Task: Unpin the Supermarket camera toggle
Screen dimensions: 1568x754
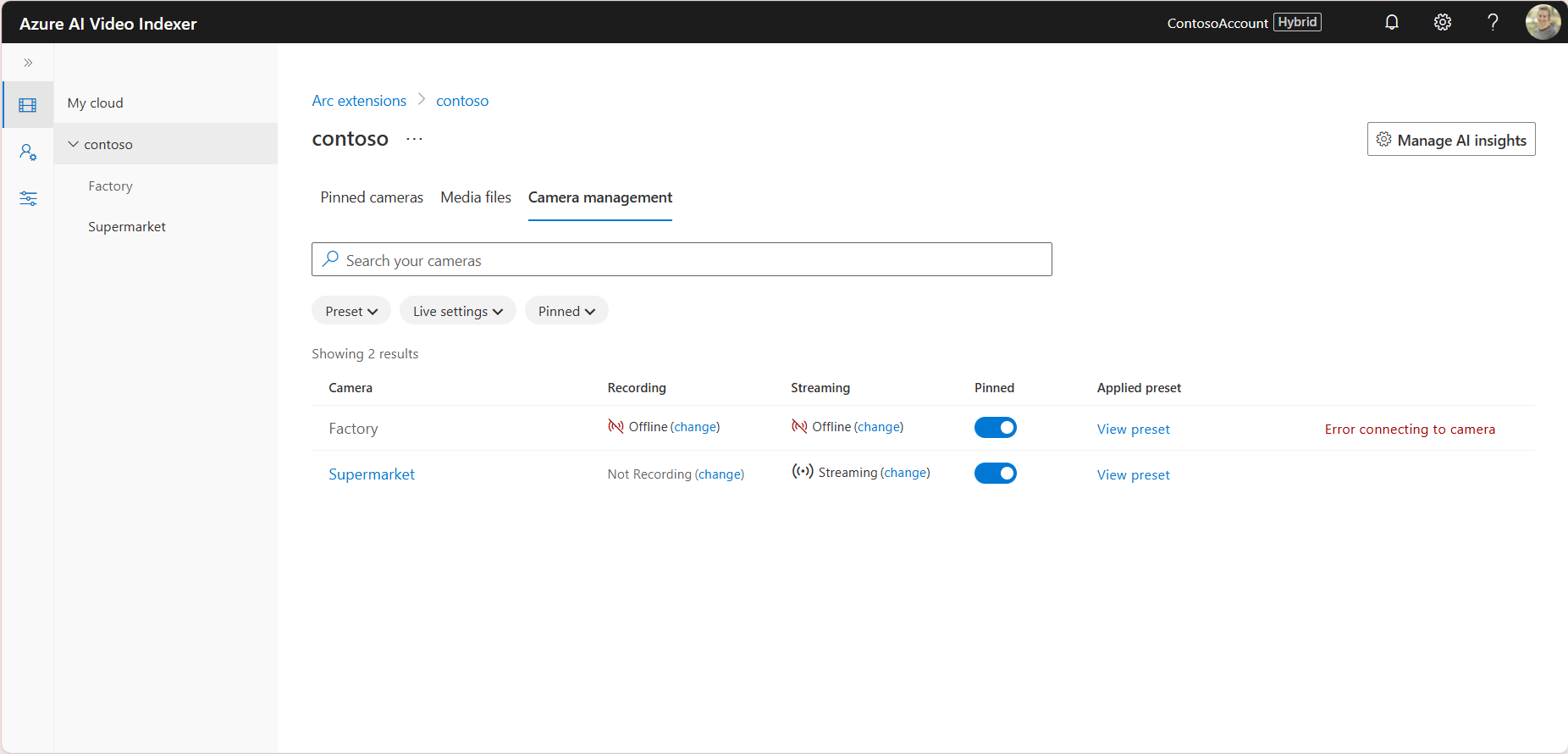Action: coord(996,474)
